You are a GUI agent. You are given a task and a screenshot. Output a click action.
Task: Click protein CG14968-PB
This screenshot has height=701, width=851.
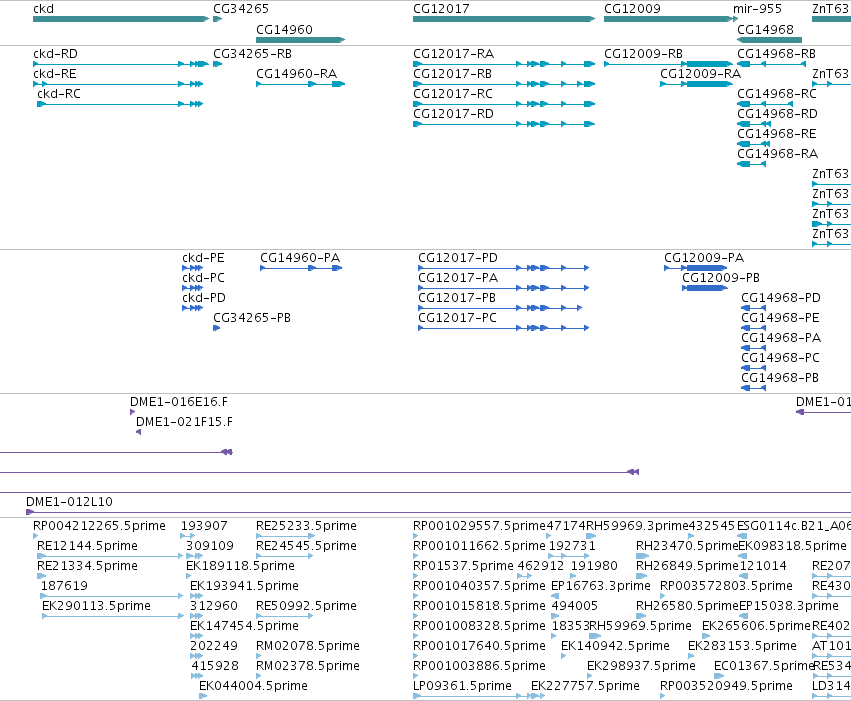[x=780, y=378]
